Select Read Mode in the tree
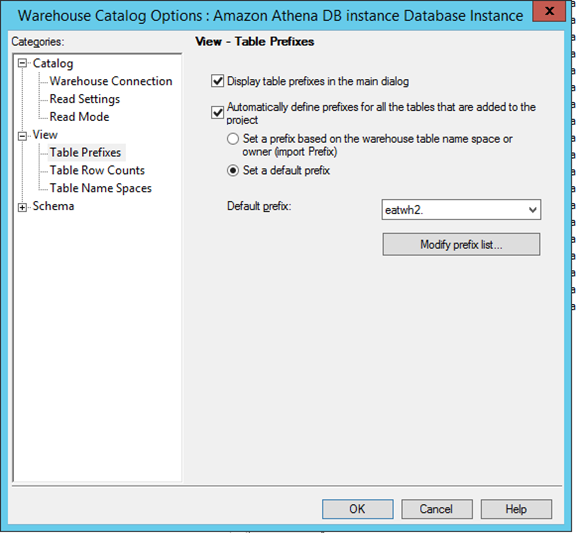The width and height of the screenshot is (576, 533). point(79,116)
